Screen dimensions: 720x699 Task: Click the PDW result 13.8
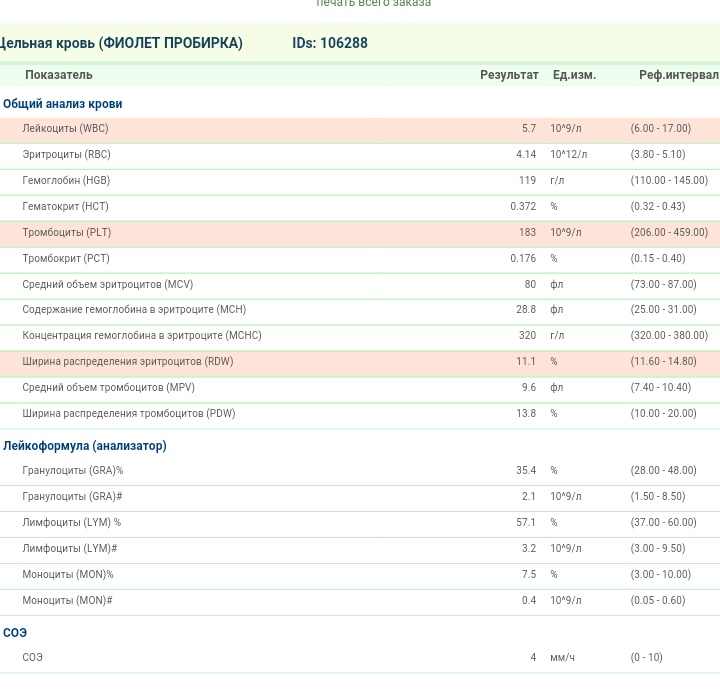526,413
